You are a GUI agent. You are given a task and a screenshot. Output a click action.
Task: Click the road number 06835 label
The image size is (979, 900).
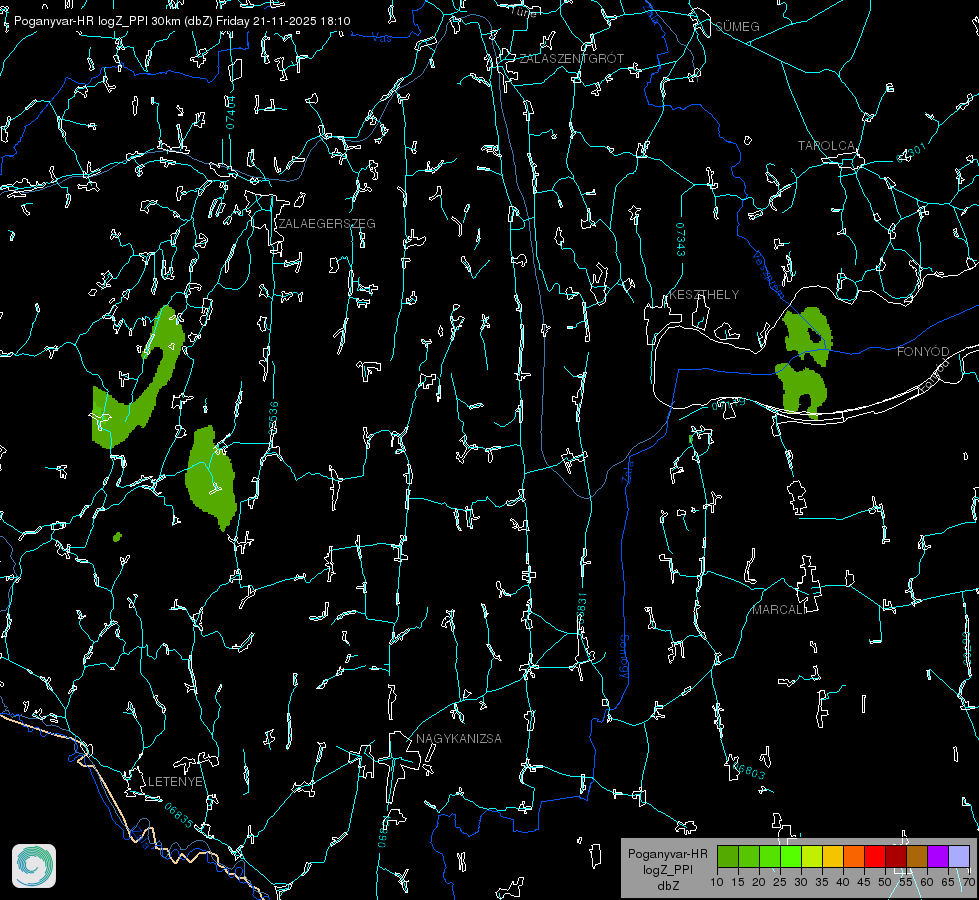[x=179, y=815]
